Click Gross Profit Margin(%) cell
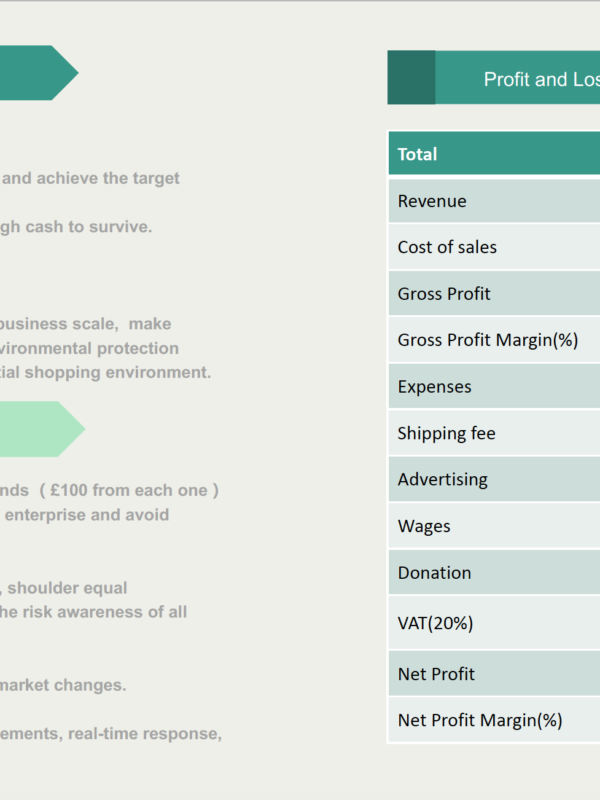Viewport: 600px width, 800px height. pos(494,340)
